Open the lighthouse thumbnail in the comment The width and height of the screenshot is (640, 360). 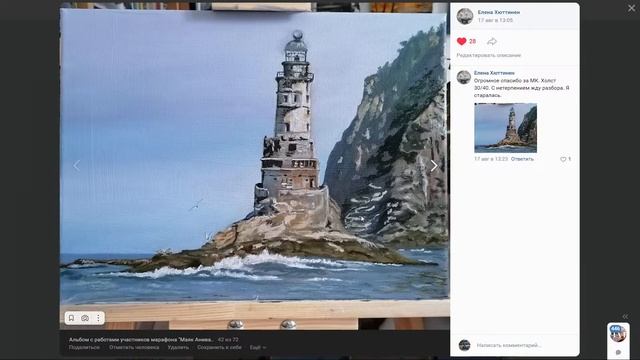(x=505, y=128)
